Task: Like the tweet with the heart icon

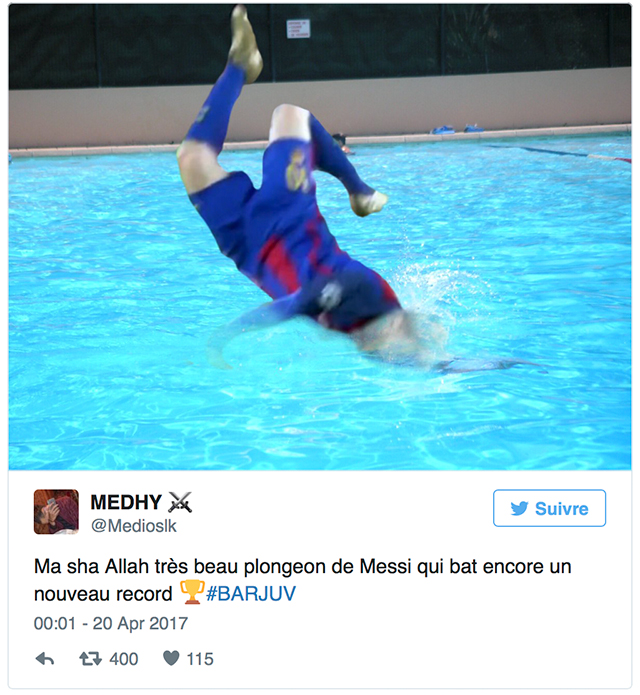Action: [171, 659]
